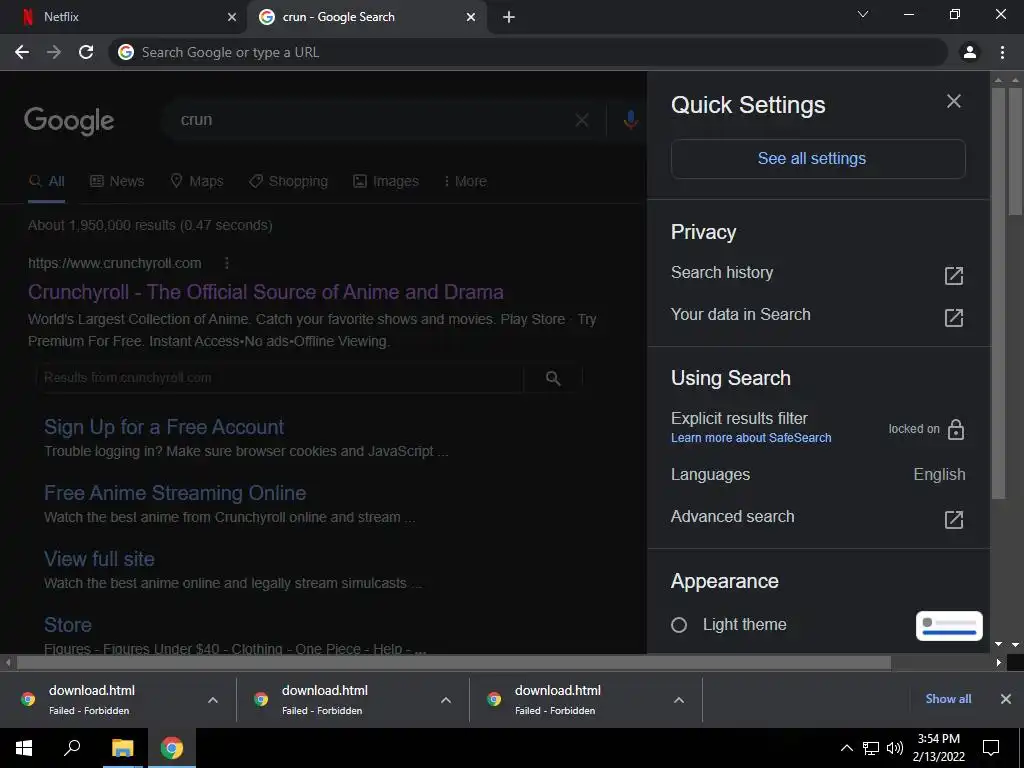Open Windows notification center
Image resolution: width=1024 pixels, height=768 pixels.
pyautogui.click(x=991, y=748)
